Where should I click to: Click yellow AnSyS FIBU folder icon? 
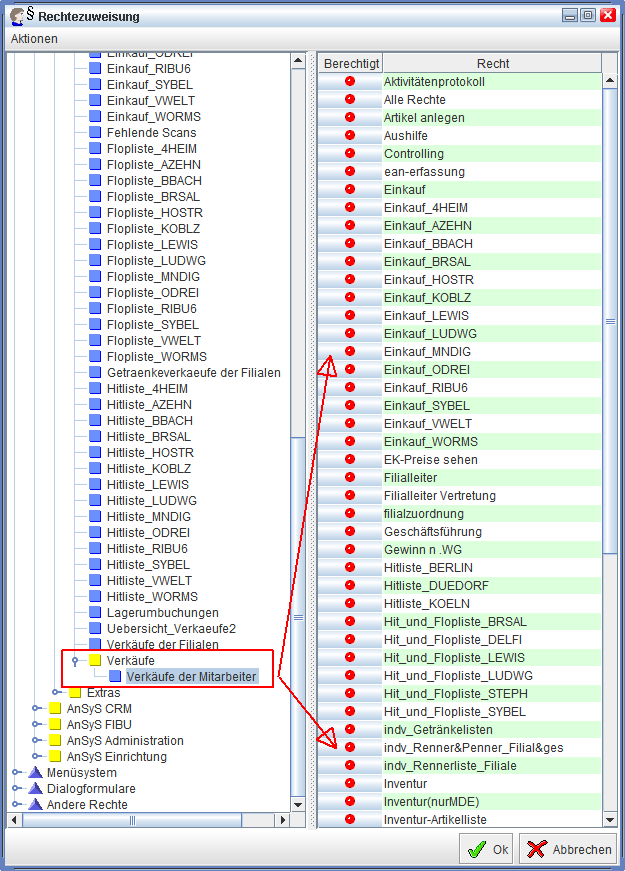(x=55, y=725)
